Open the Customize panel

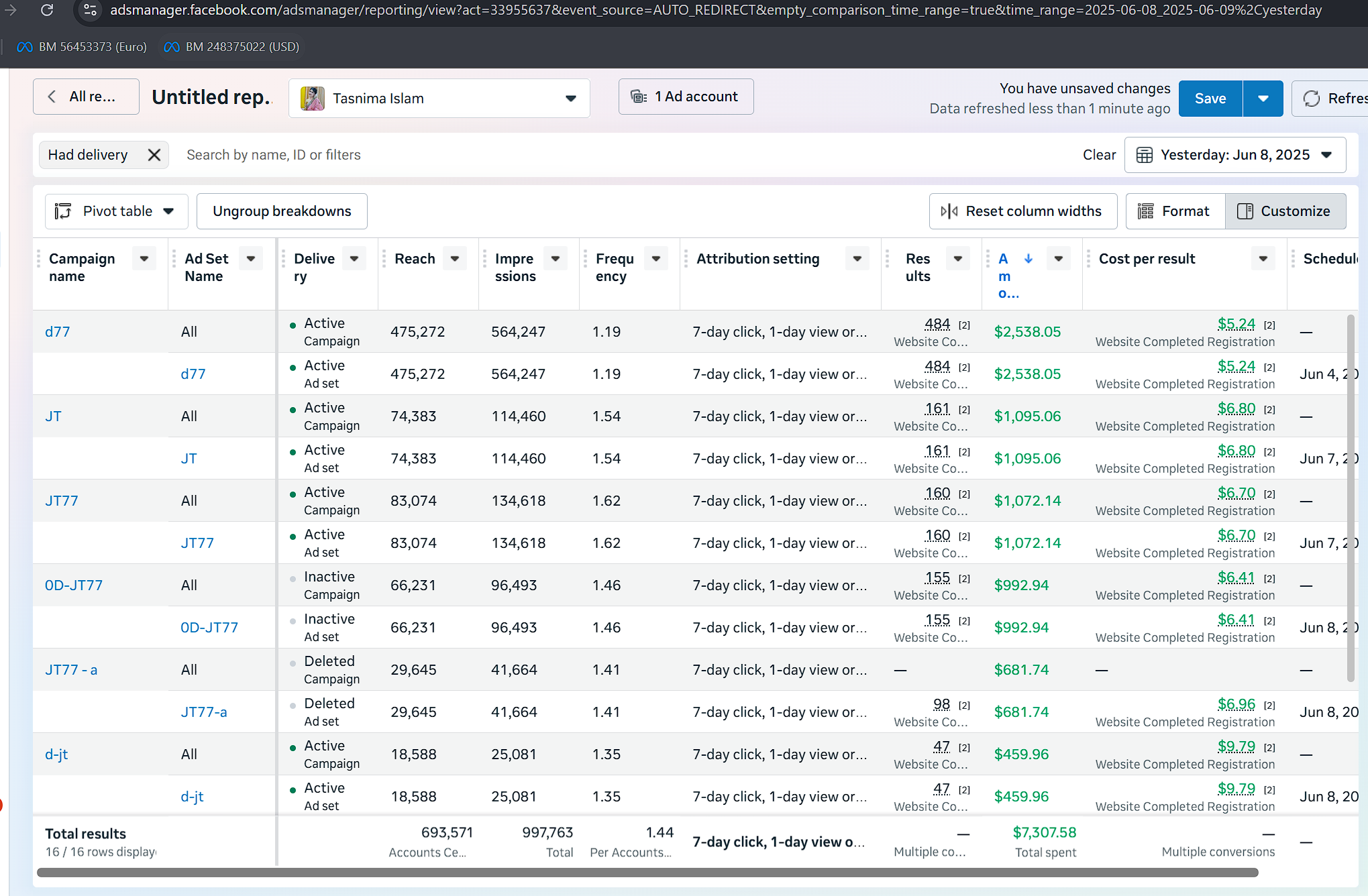1285,211
